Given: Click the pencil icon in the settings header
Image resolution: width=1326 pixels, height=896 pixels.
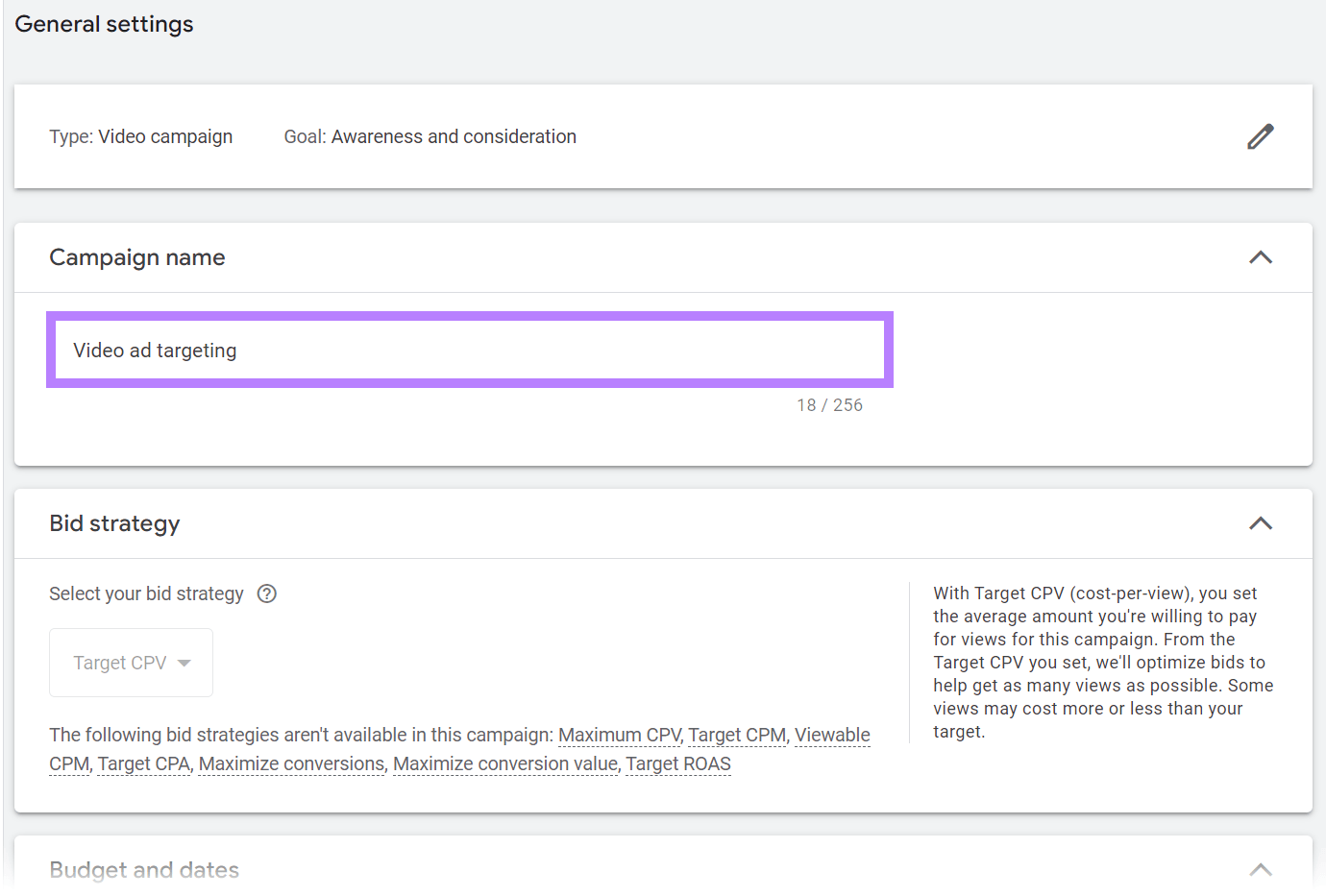Looking at the screenshot, I should point(1260,136).
